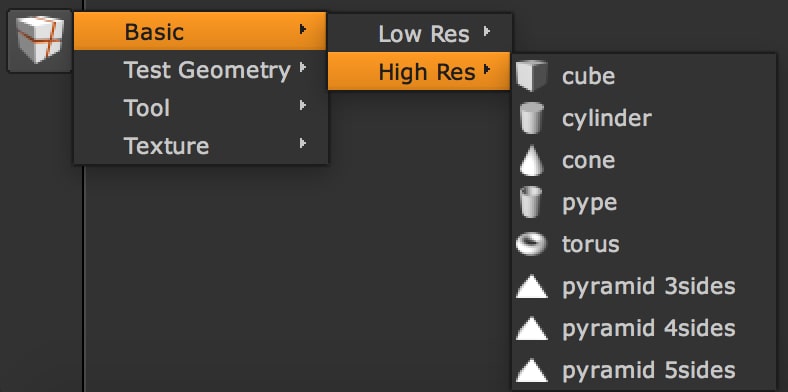Choose the cylinder shape icon
This screenshot has height=392, width=788.
pyautogui.click(x=532, y=118)
